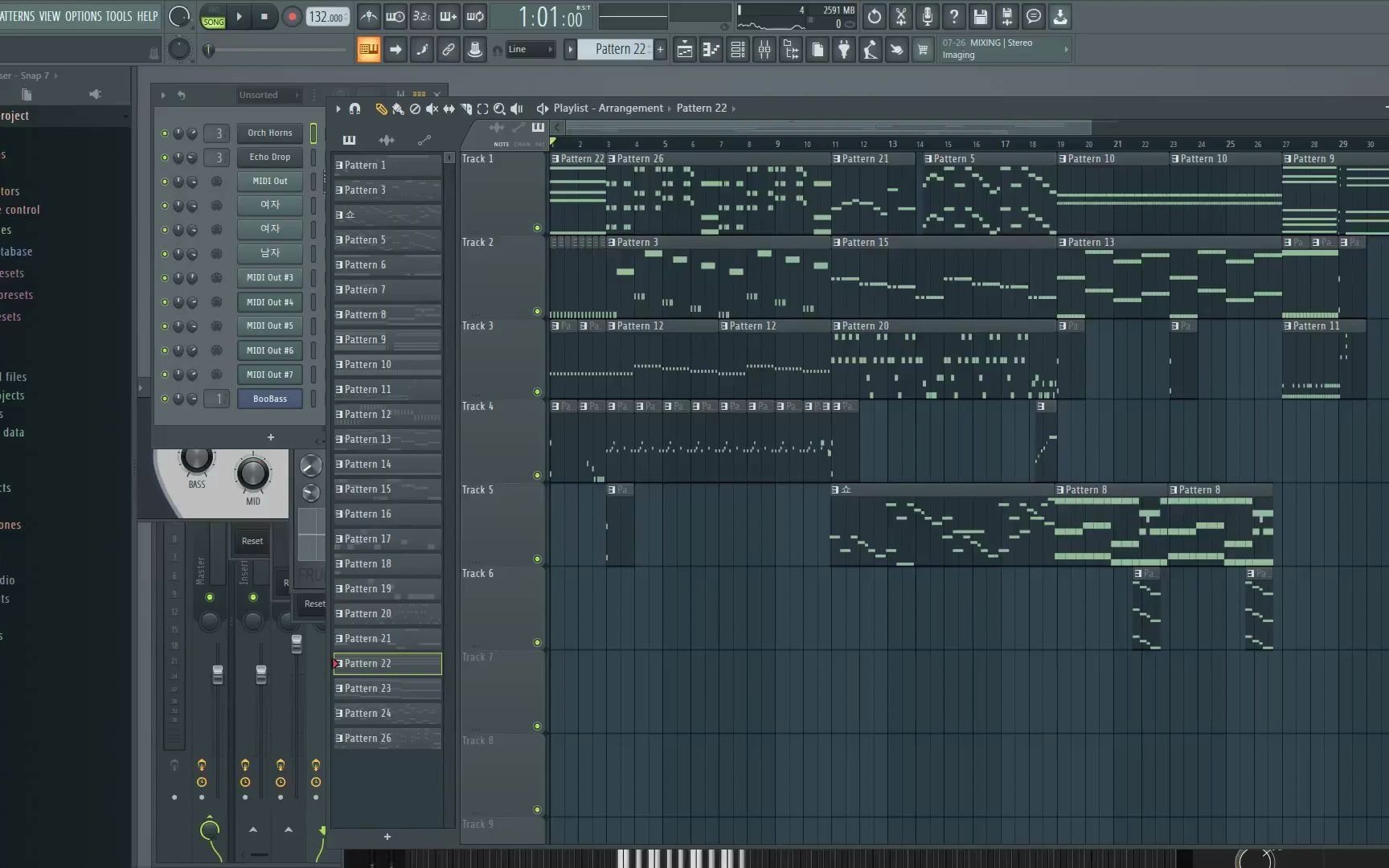Select the Slice tool in Playlist
The image size is (1389, 868).
click(x=465, y=108)
